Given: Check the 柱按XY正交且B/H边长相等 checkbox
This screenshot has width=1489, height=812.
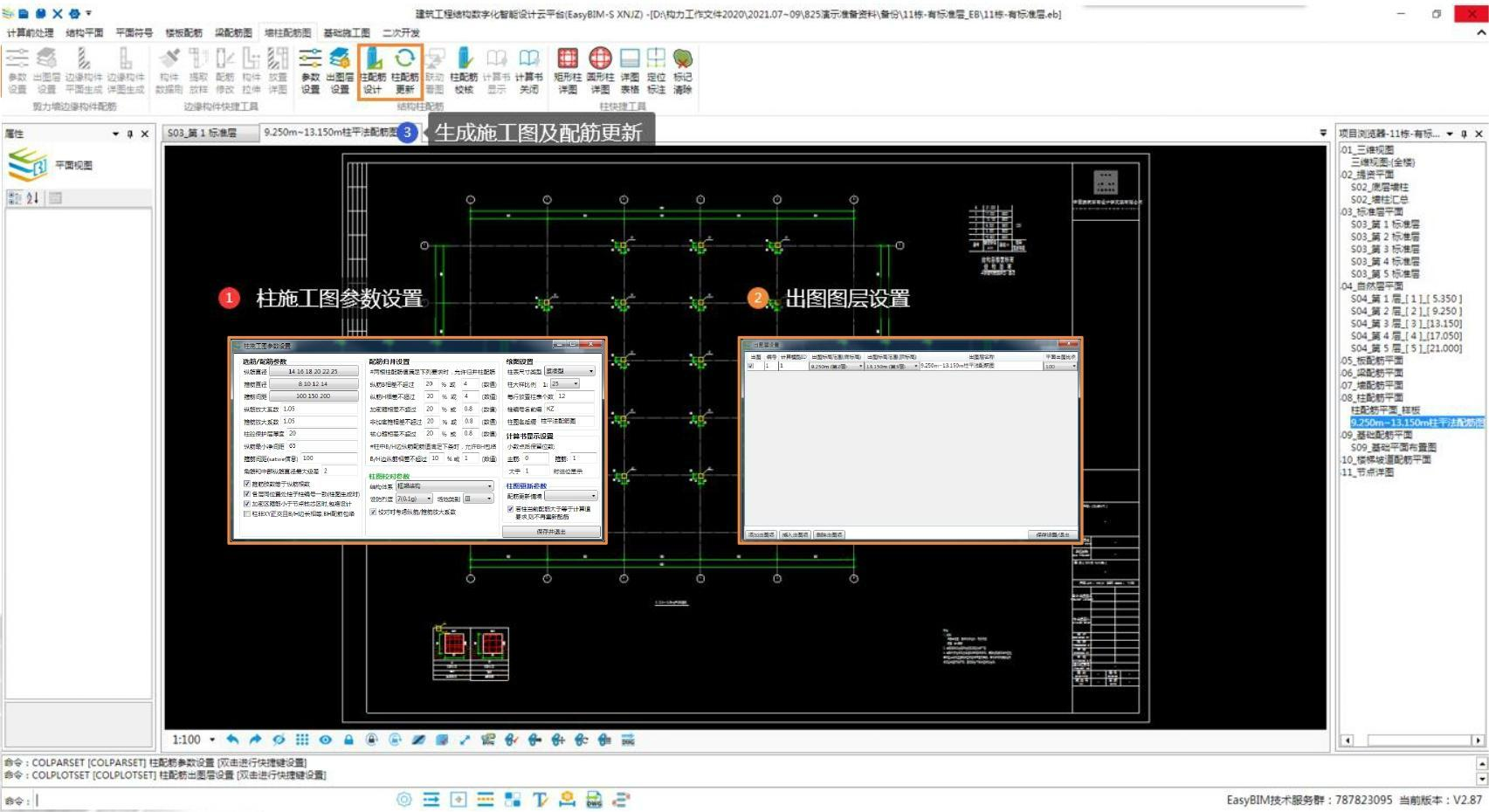Looking at the screenshot, I should 247,513.
